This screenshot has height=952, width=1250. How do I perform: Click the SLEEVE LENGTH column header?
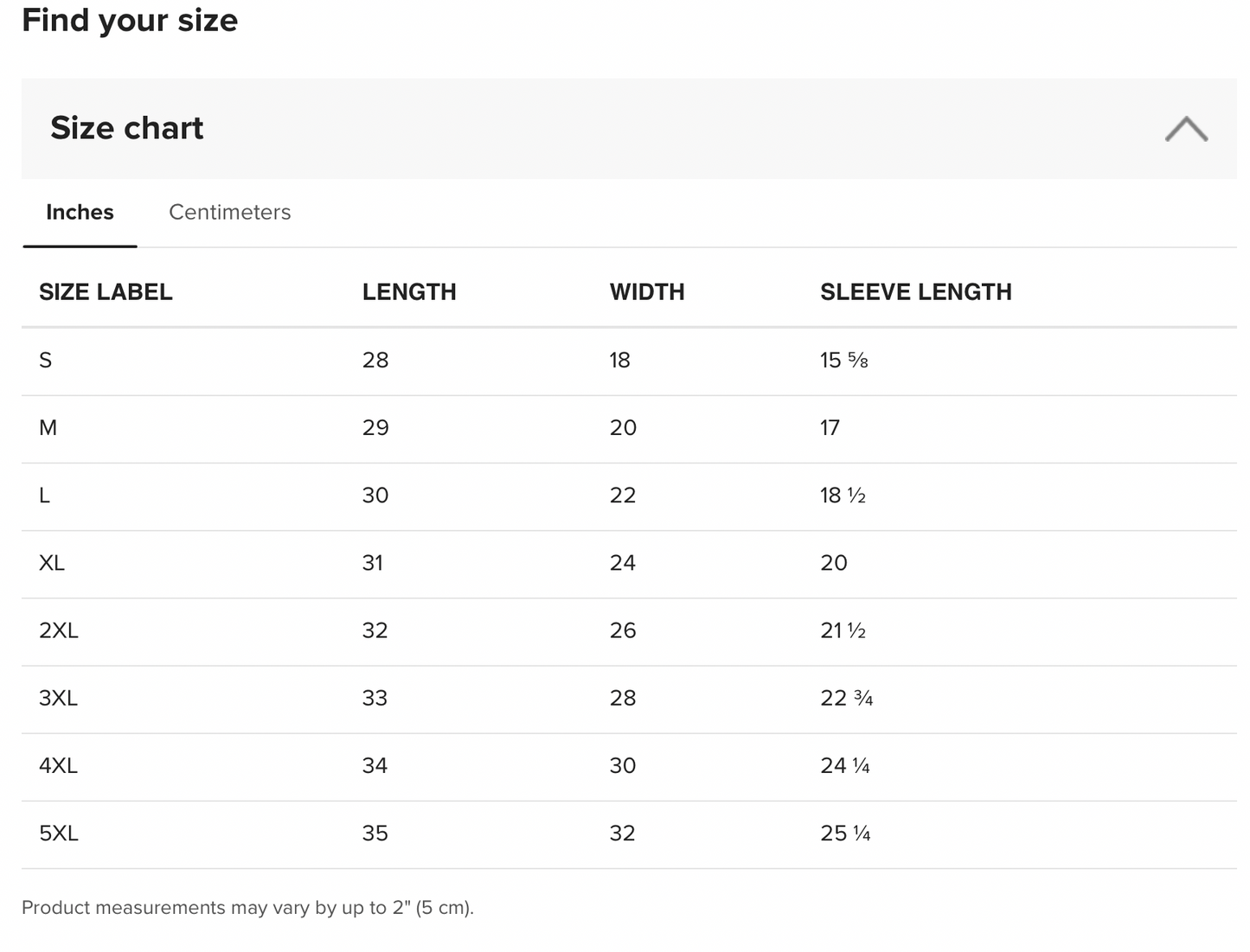pyautogui.click(x=915, y=292)
